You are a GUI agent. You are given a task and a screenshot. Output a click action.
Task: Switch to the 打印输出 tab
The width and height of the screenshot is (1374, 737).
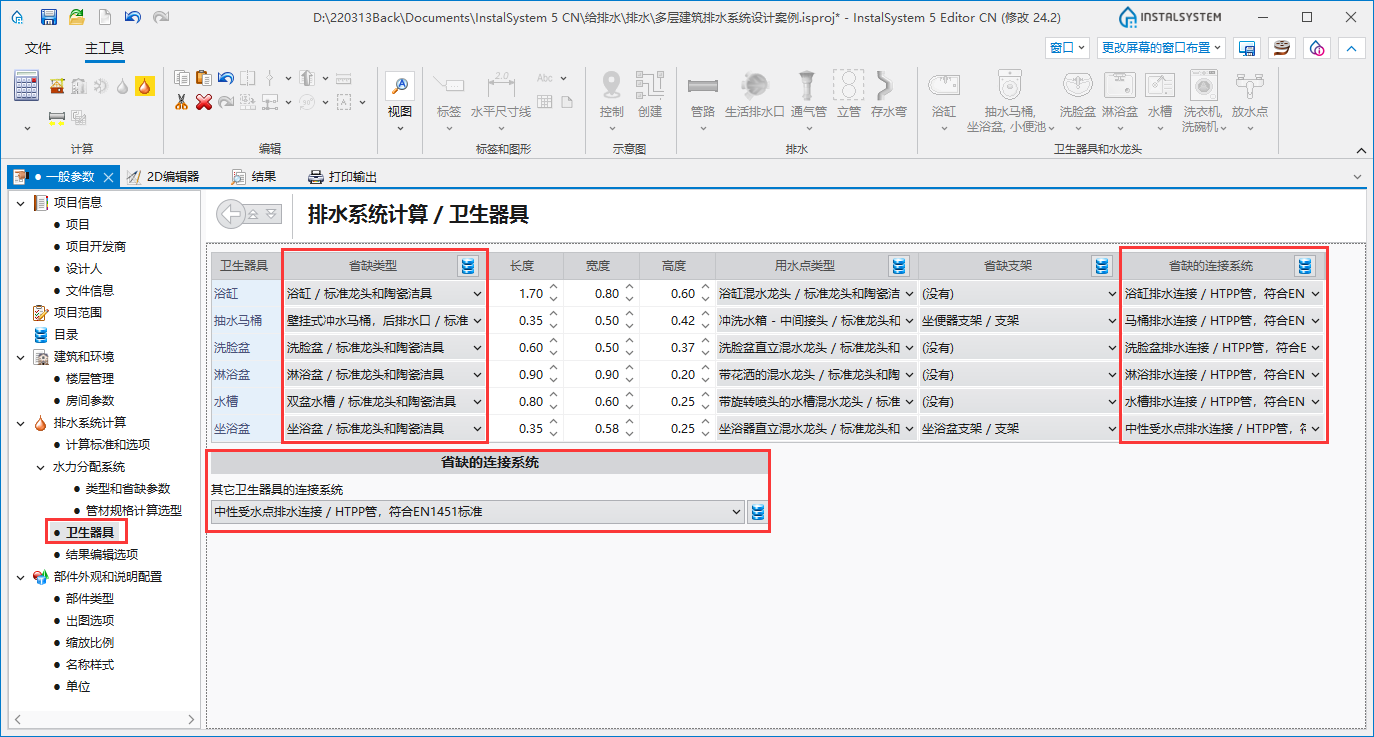pos(342,176)
